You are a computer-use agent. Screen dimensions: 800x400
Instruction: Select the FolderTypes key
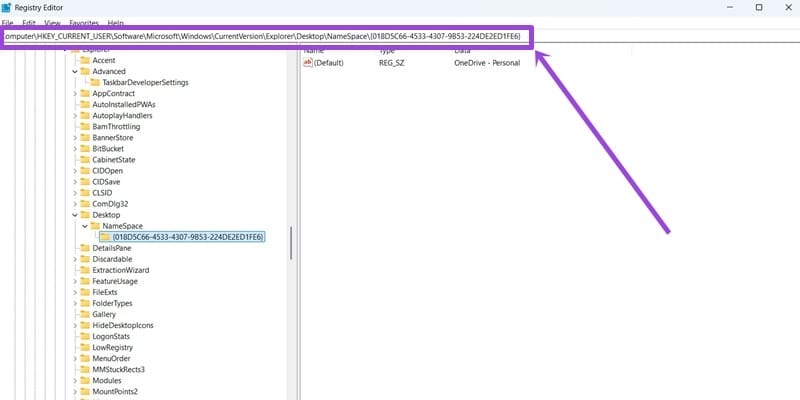(112, 303)
